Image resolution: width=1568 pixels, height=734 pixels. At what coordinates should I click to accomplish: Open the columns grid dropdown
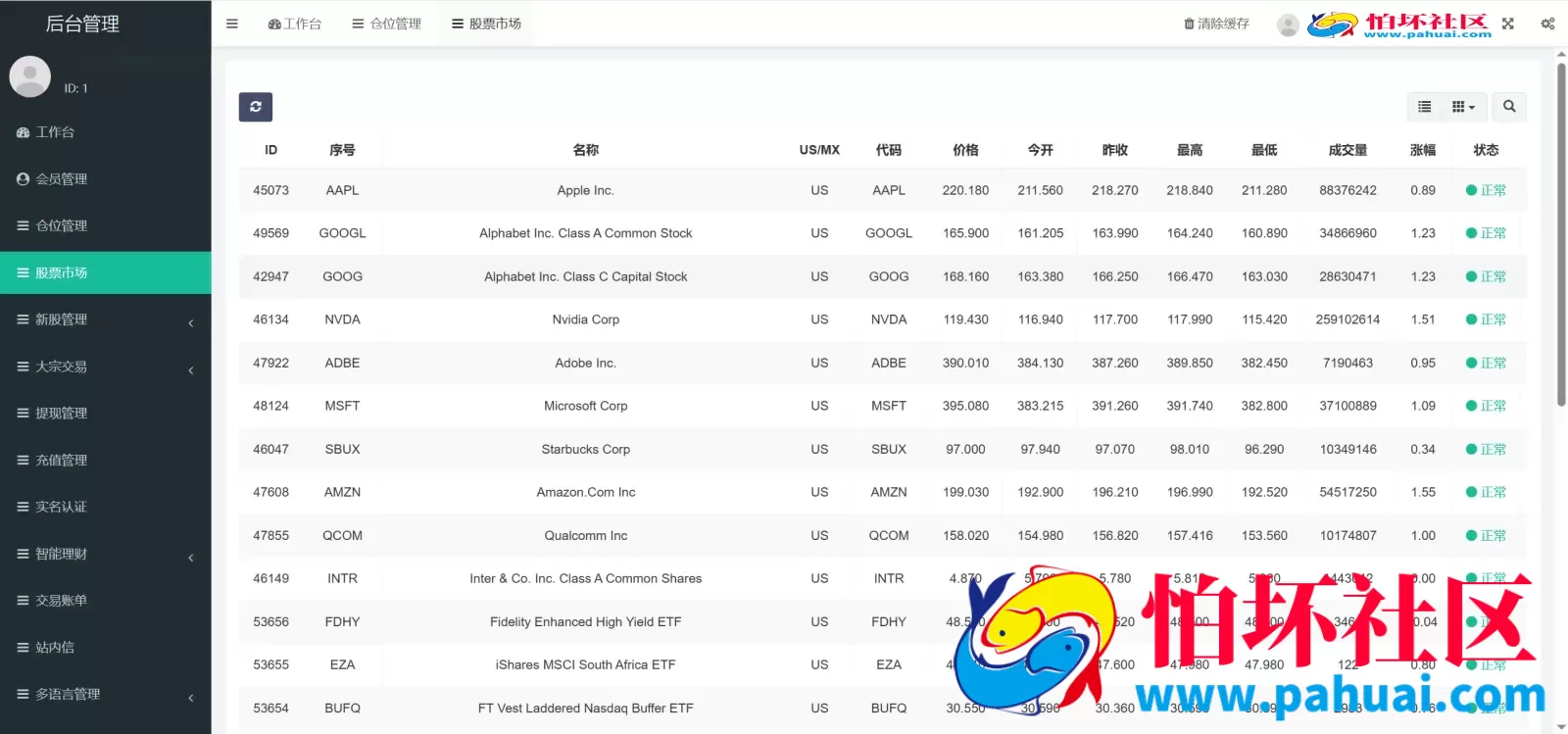1464,107
